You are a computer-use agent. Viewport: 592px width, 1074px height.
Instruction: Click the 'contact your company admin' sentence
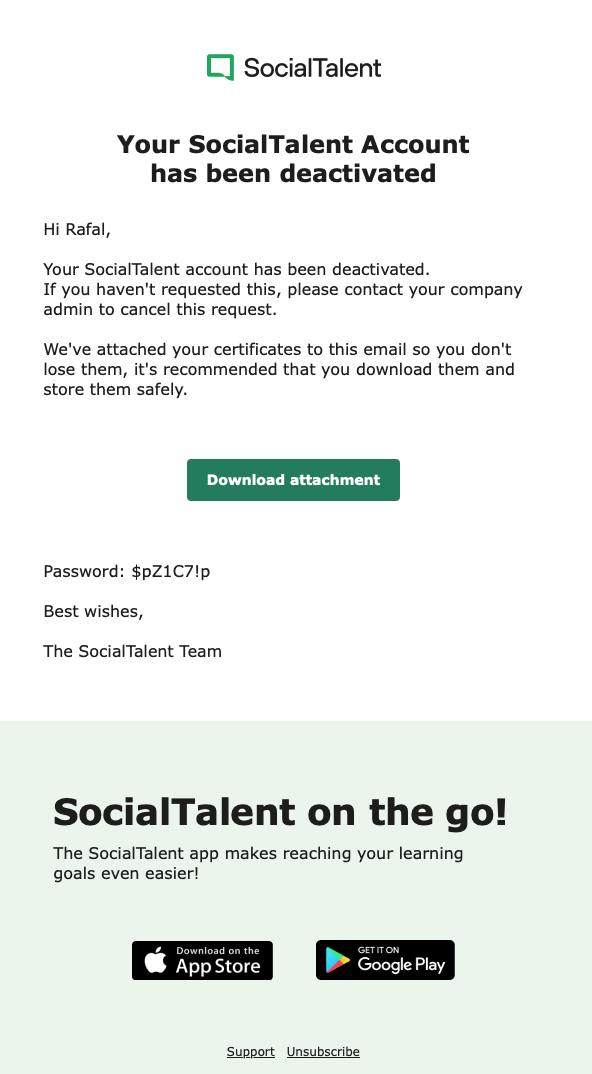coord(283,299)
